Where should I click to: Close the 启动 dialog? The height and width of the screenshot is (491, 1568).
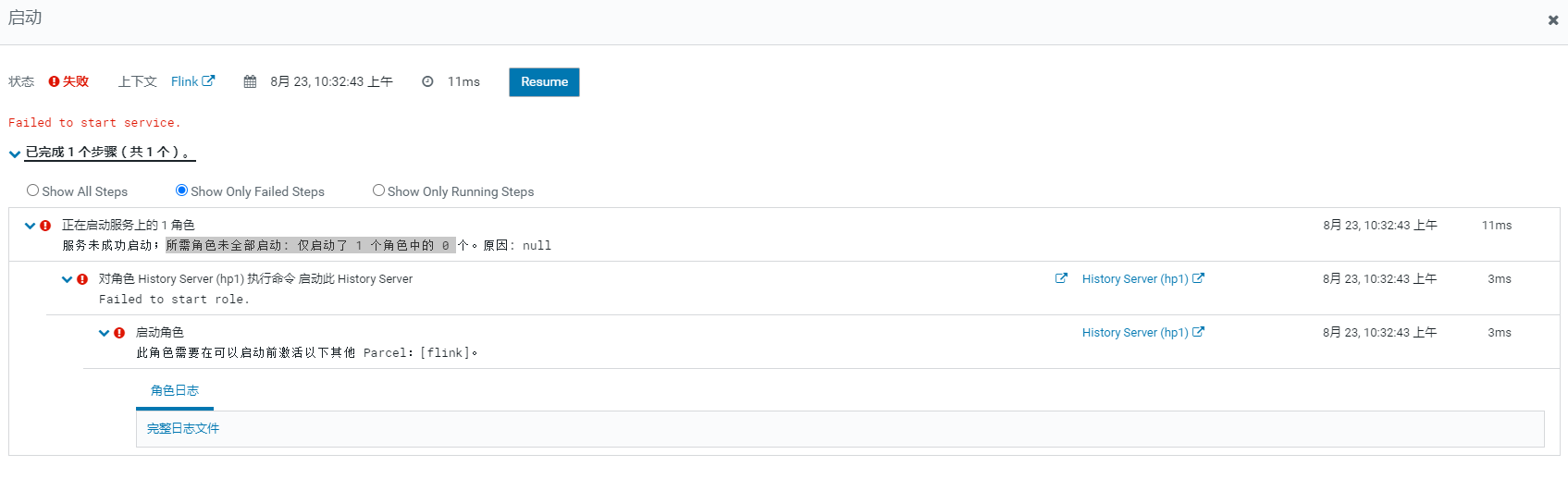tap(1553, 20)
